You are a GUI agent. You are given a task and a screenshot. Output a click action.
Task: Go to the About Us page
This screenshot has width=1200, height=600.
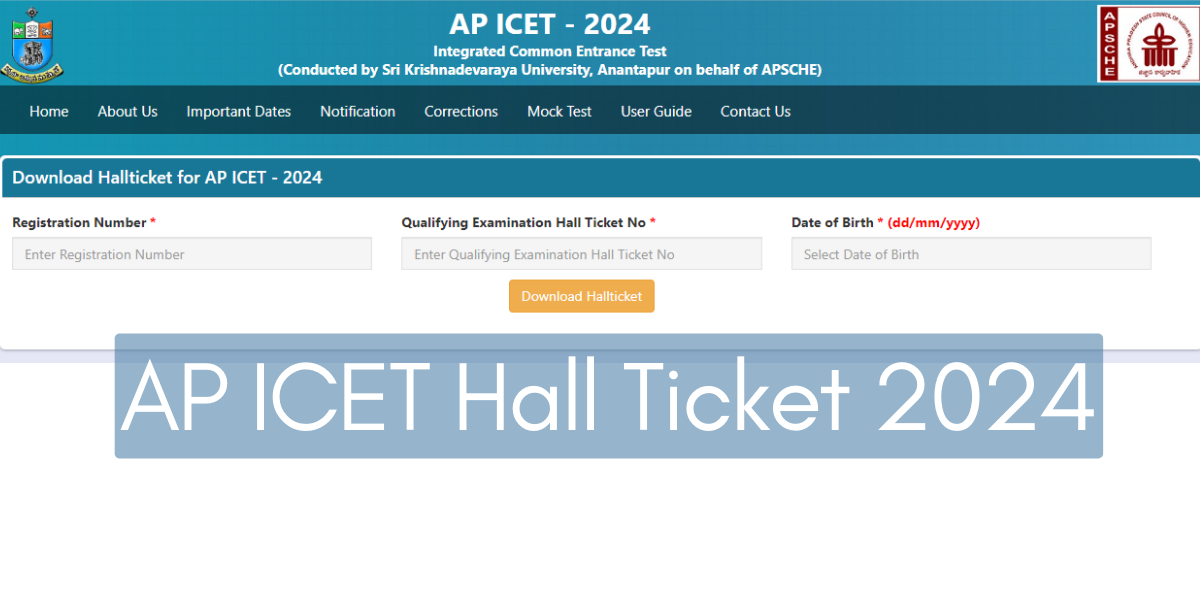(127, 111)
